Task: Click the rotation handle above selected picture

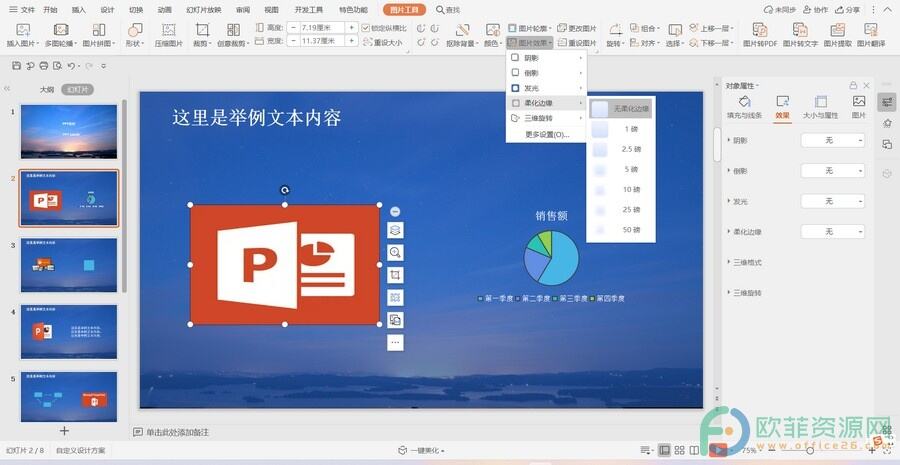Action: [x=285, y=190]
